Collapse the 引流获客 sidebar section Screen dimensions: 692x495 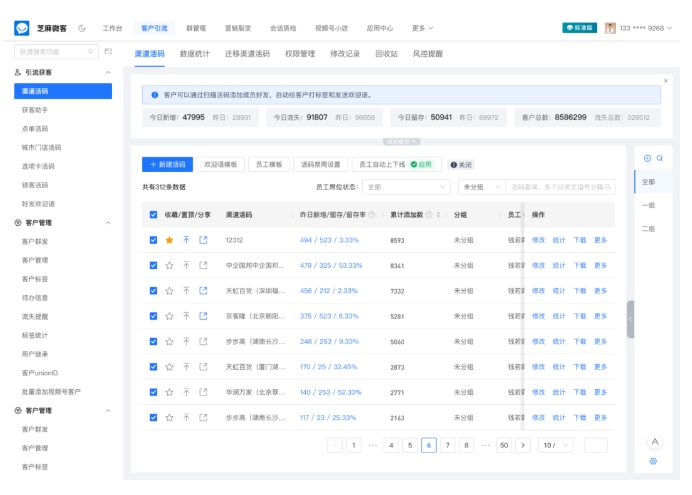108,73
